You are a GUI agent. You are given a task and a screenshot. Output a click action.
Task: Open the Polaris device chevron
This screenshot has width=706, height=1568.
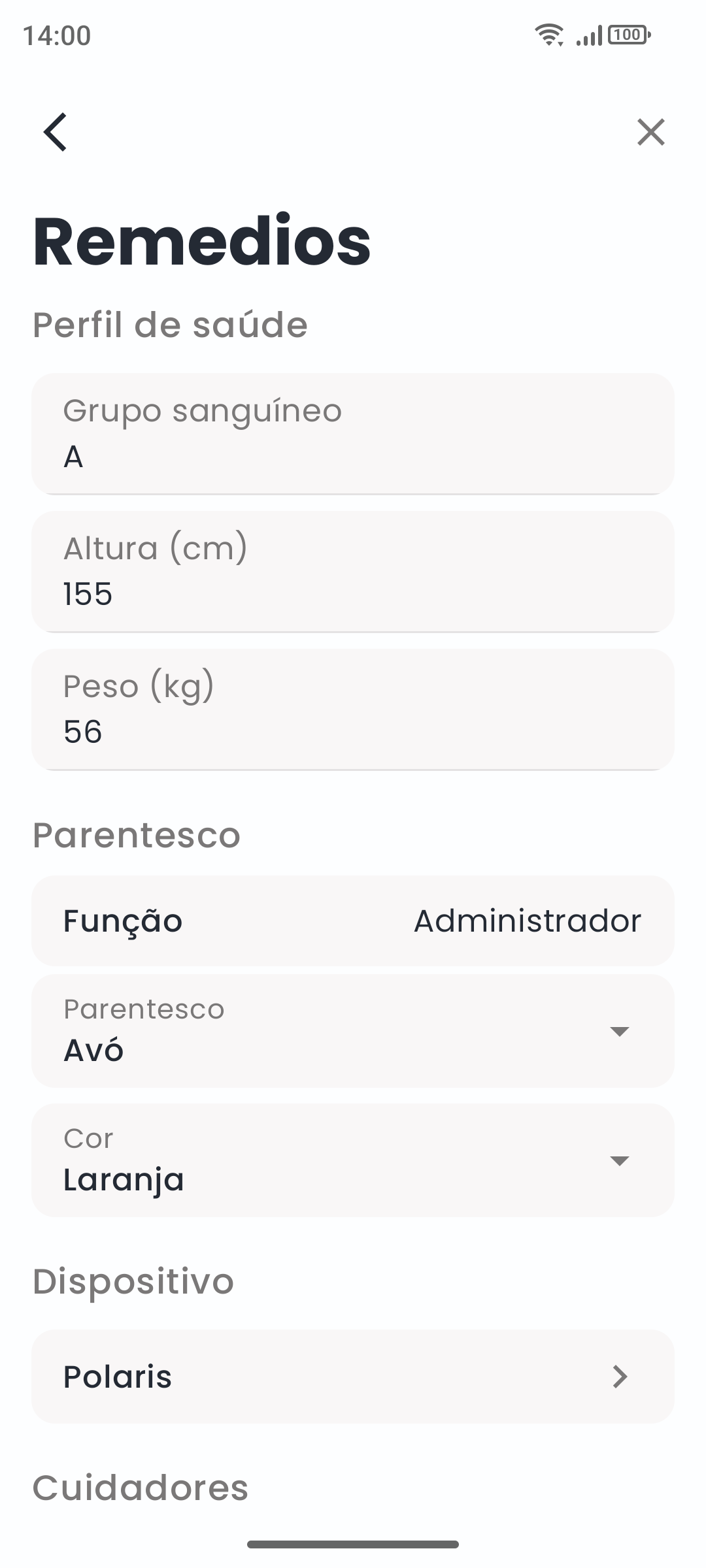click(620, 1377)
